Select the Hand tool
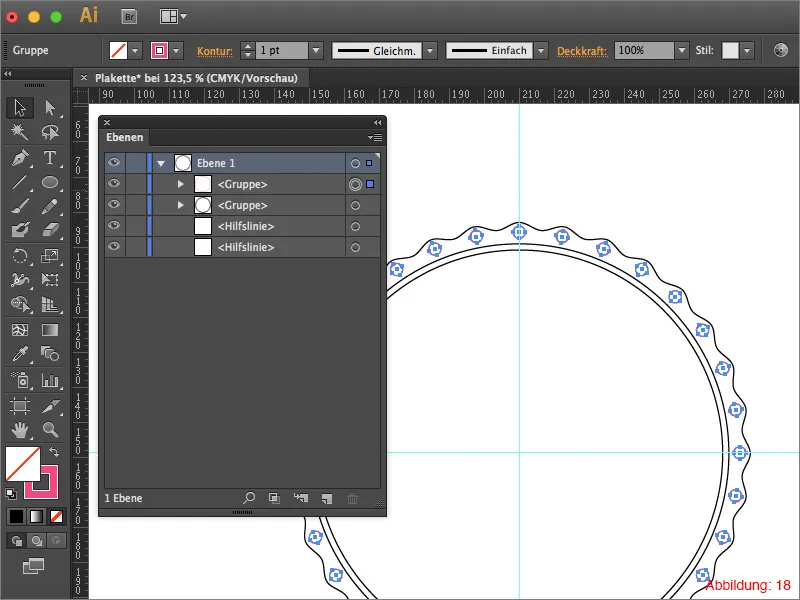The height and width of the screenshot is (600, 800). tap(20, 430)
